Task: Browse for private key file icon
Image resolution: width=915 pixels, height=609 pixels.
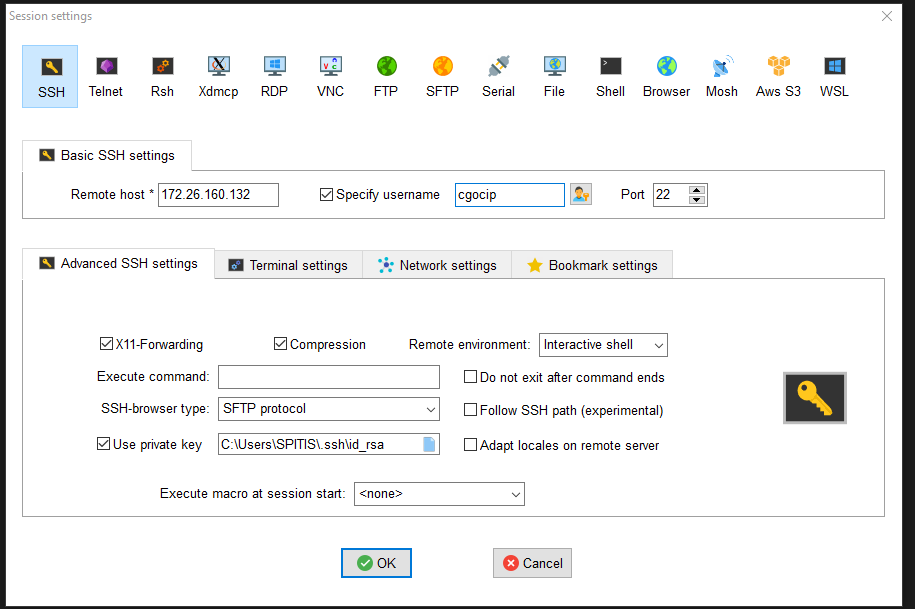Action: (x=429, y=445)
